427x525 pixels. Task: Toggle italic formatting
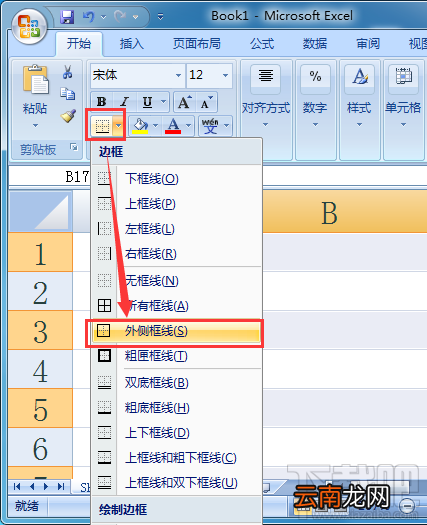tap(125, 102)
